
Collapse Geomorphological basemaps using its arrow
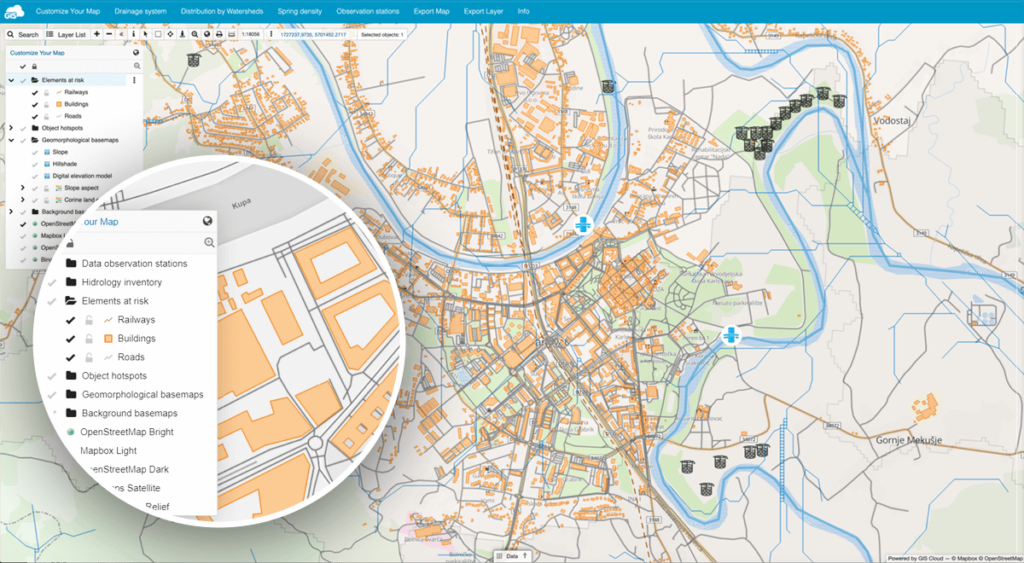pos(11,140)
